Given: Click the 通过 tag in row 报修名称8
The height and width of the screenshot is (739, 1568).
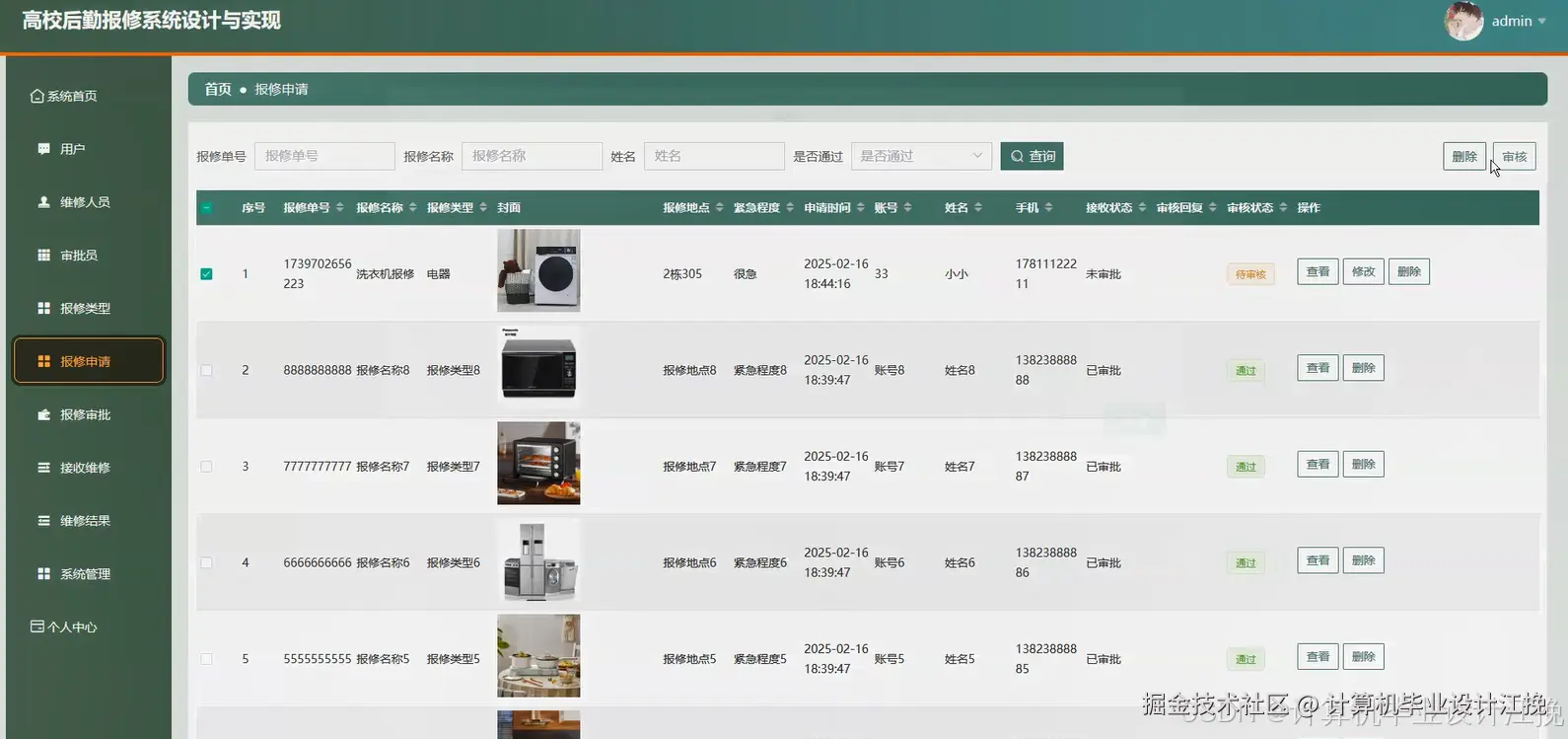Looking at the screenshot, I should click(1247, 370).
